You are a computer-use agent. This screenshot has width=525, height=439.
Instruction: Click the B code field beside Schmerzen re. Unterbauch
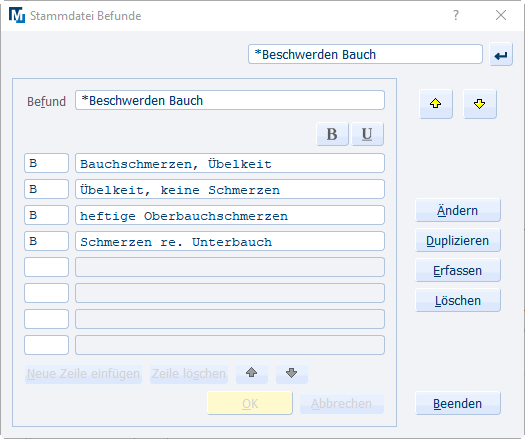click(x=47, y=241)
